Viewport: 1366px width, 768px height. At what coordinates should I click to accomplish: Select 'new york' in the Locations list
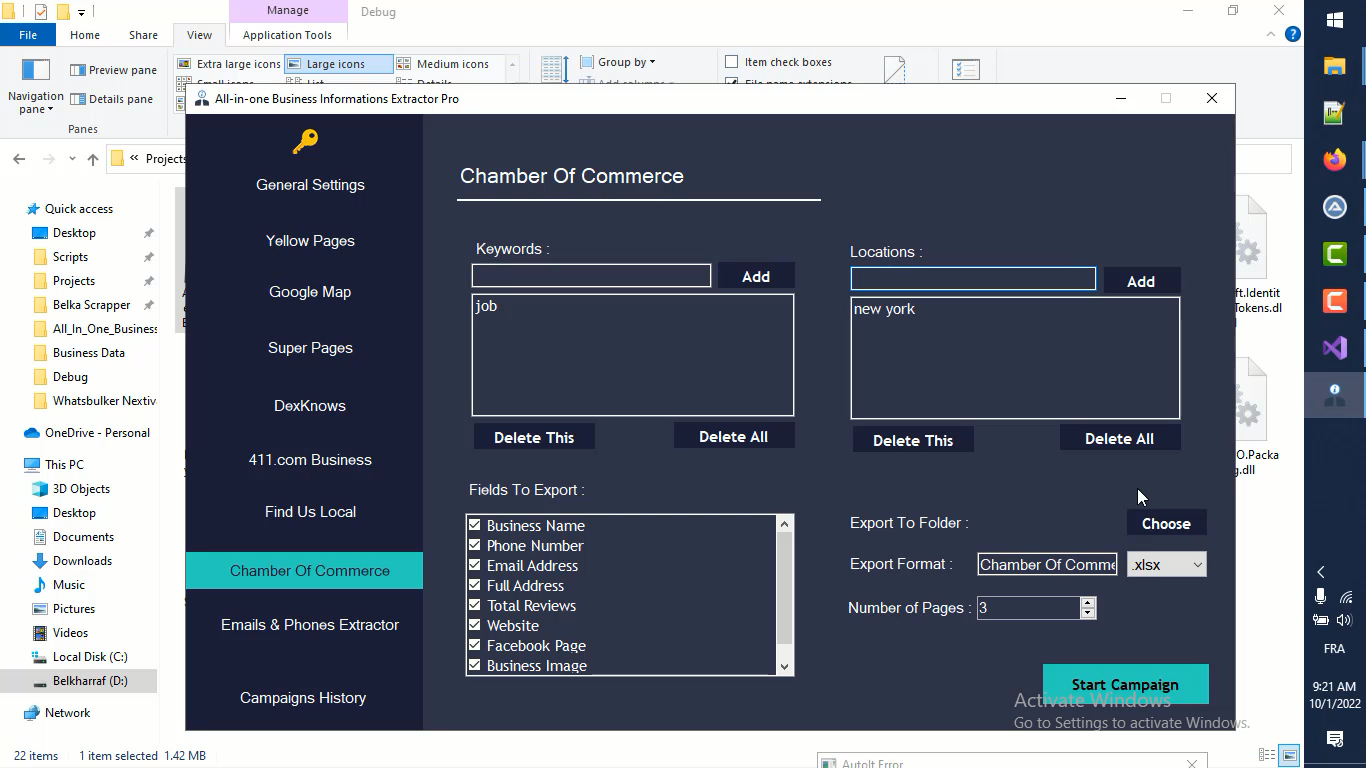(884, 309)
